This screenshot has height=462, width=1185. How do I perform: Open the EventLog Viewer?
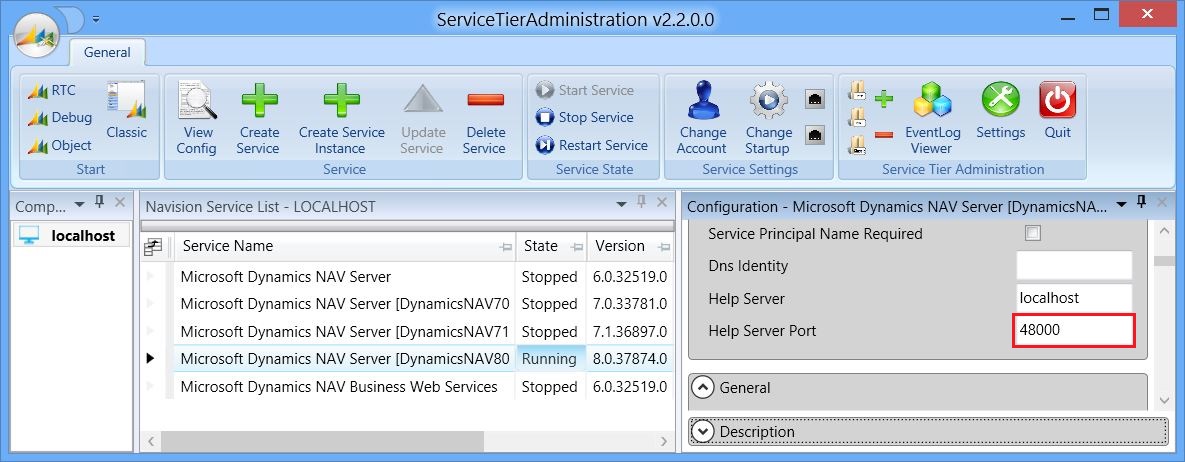933,118
